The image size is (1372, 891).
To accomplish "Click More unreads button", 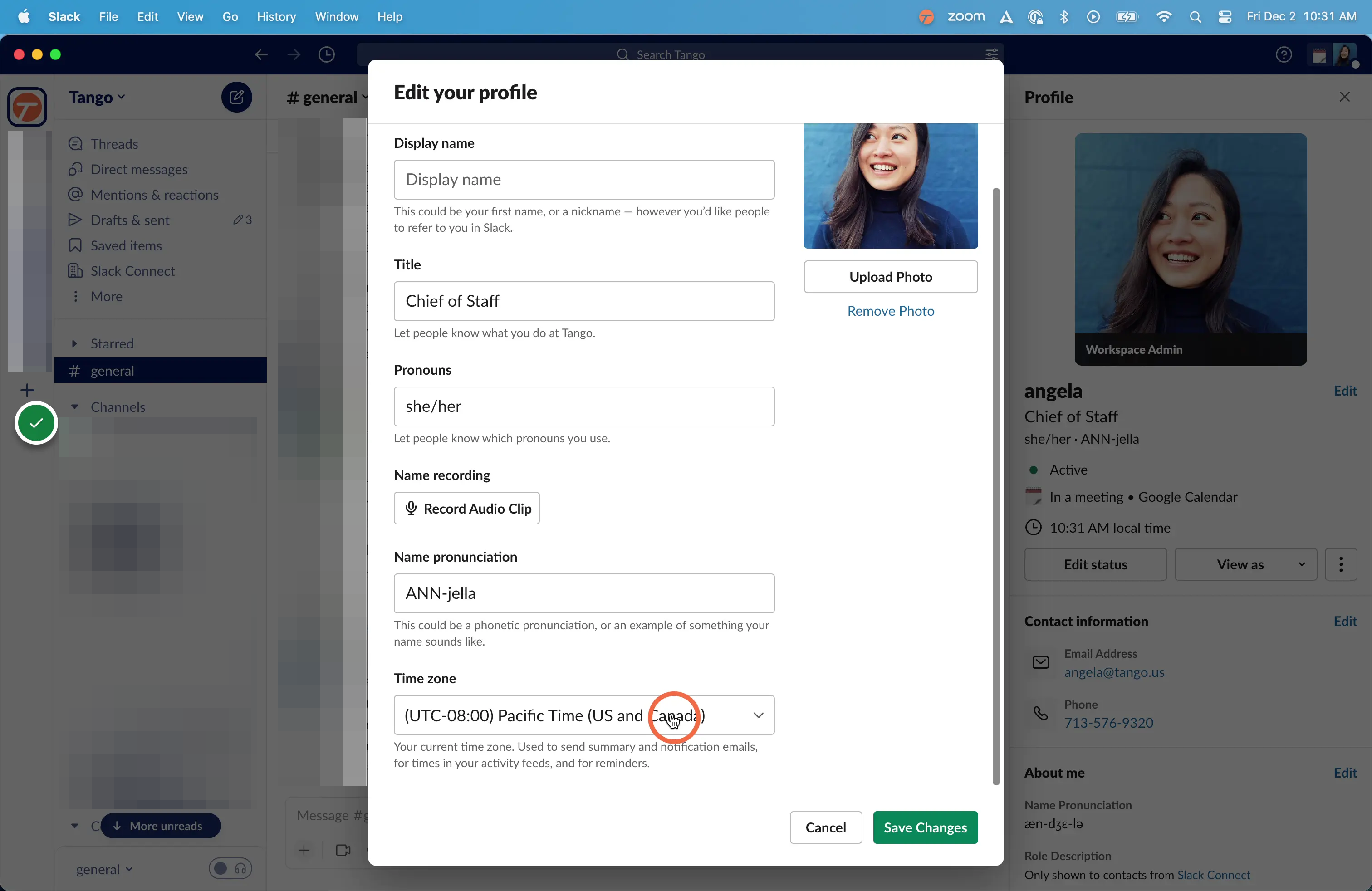I will [x=160, y=825].
